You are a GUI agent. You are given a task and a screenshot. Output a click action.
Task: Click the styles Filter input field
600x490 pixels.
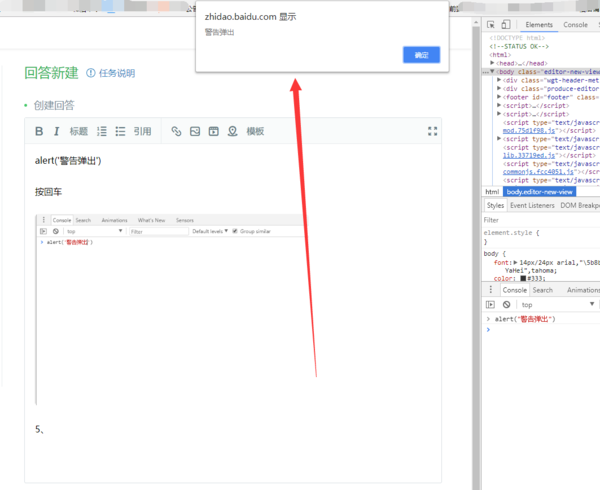coord(540,220)
